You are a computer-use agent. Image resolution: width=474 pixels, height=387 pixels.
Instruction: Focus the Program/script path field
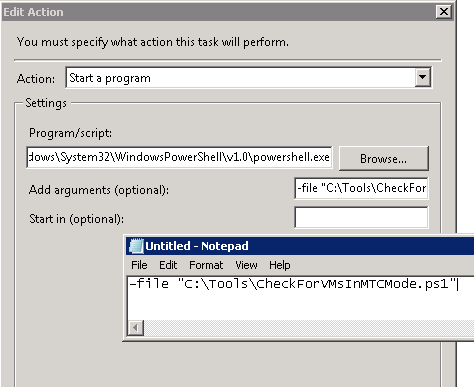pyautogui.click(x=179, y=157)
